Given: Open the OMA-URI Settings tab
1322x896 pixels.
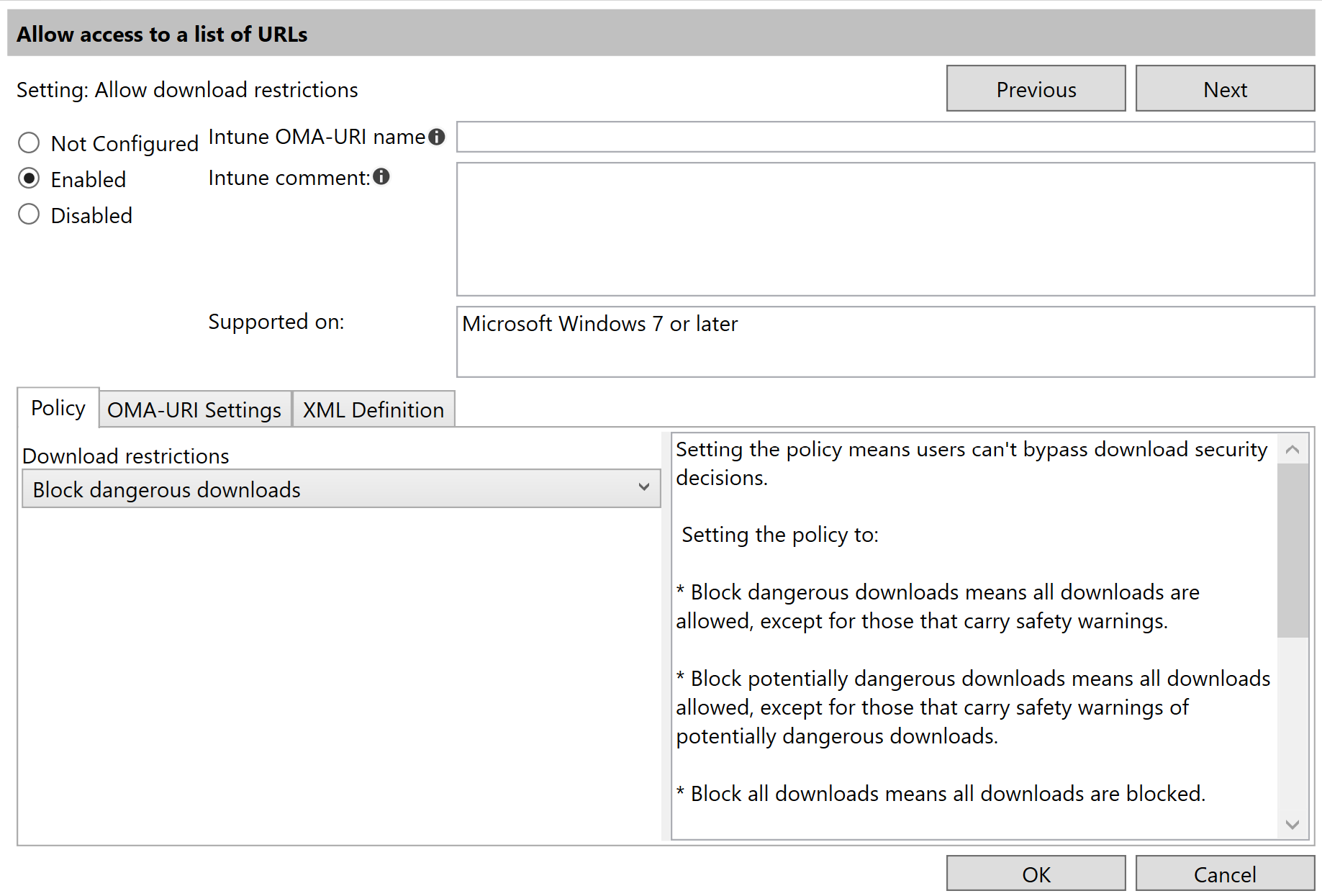Looking at the screenshot, I should pos(194,410).
